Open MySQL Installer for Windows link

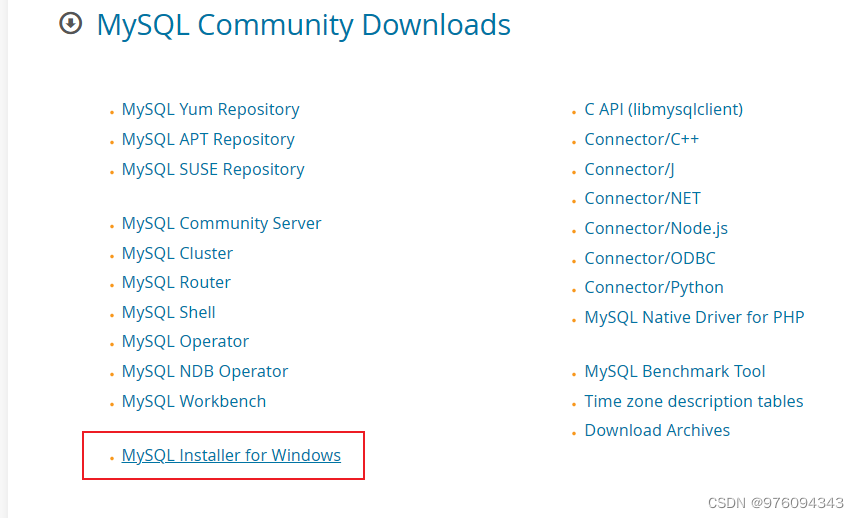pyautogui.click(x=231, y=456)
